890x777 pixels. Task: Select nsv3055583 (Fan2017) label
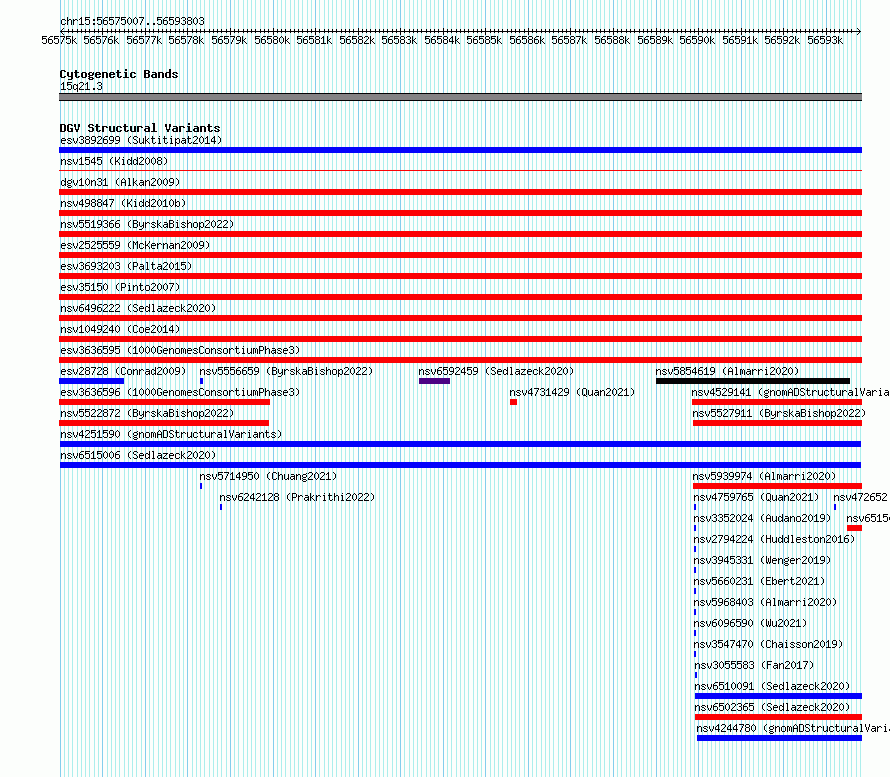pos(754,665)
